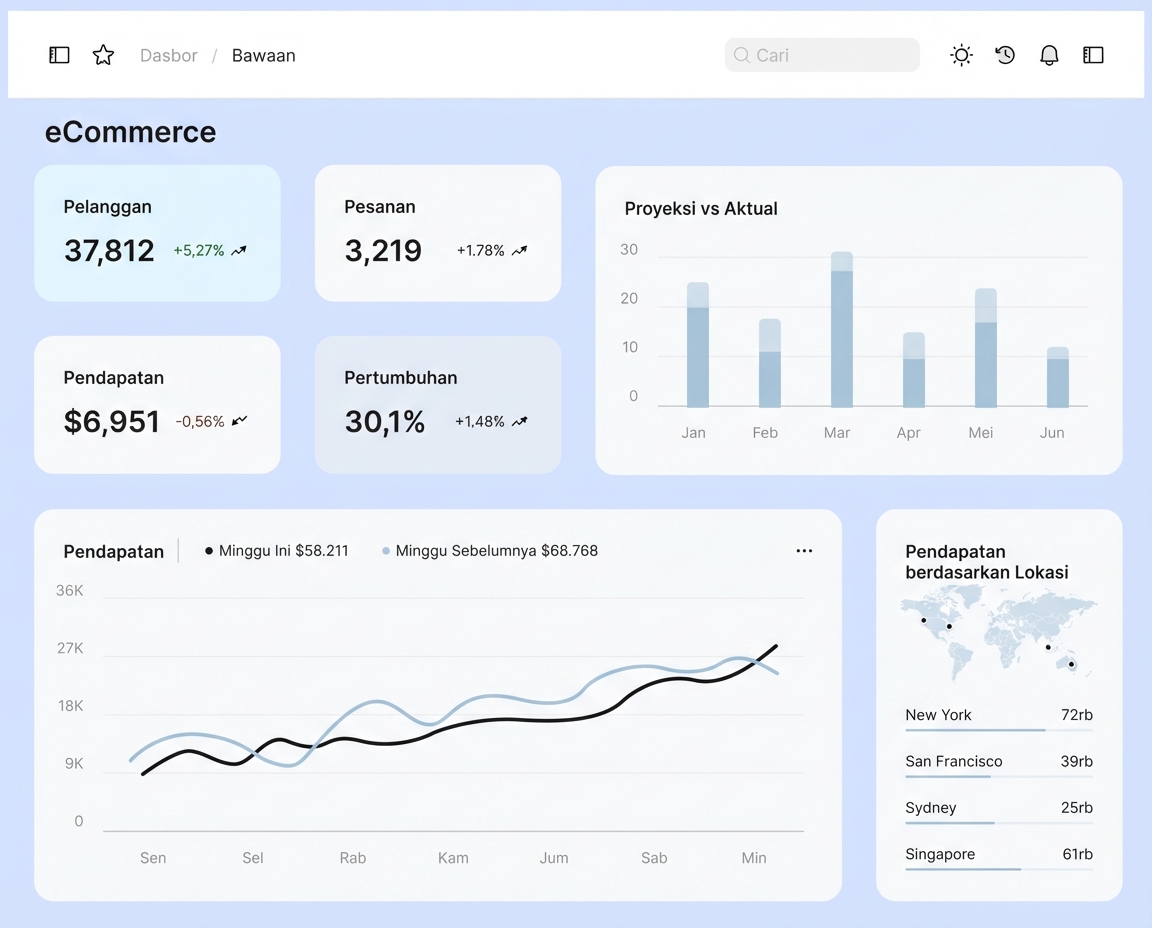Screen dimensions: 1152x928
Task: Open the Pesanan card
Action: tap(438, 233)
